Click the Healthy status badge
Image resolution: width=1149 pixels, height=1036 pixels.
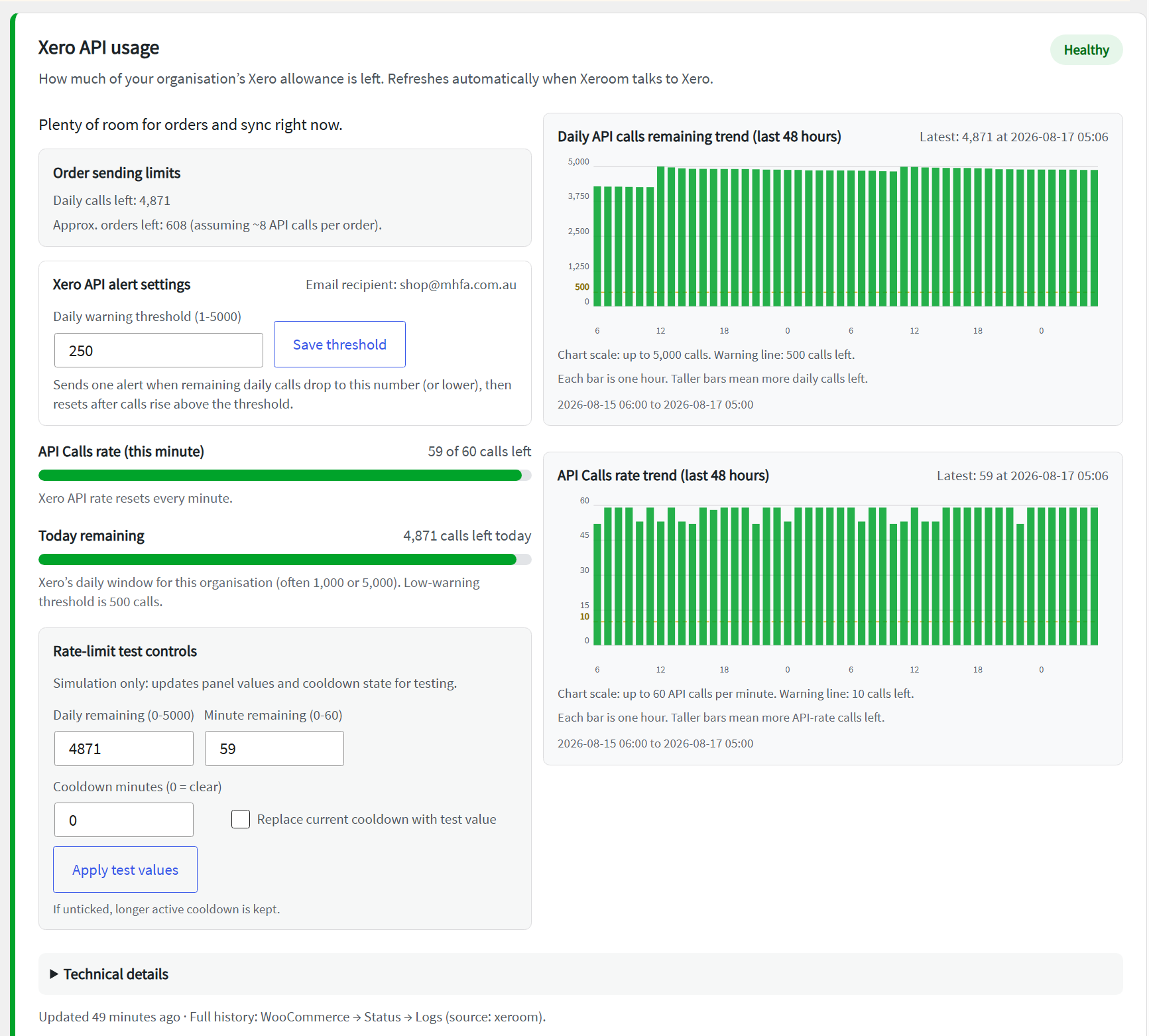coord(1086,50)
